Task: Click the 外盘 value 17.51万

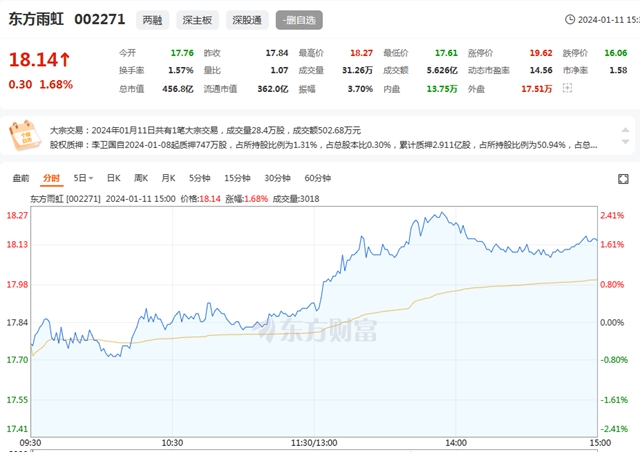Action: pos(537,89)
